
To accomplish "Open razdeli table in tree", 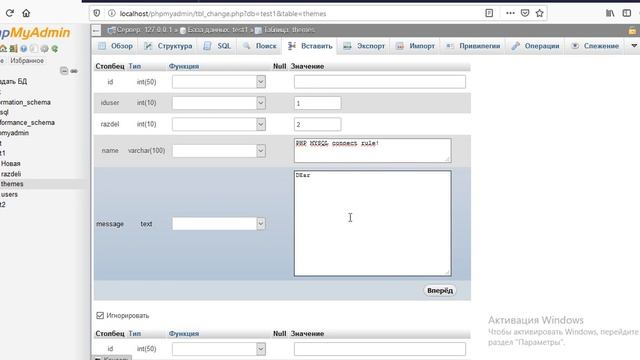I will (x=11, y=173).
